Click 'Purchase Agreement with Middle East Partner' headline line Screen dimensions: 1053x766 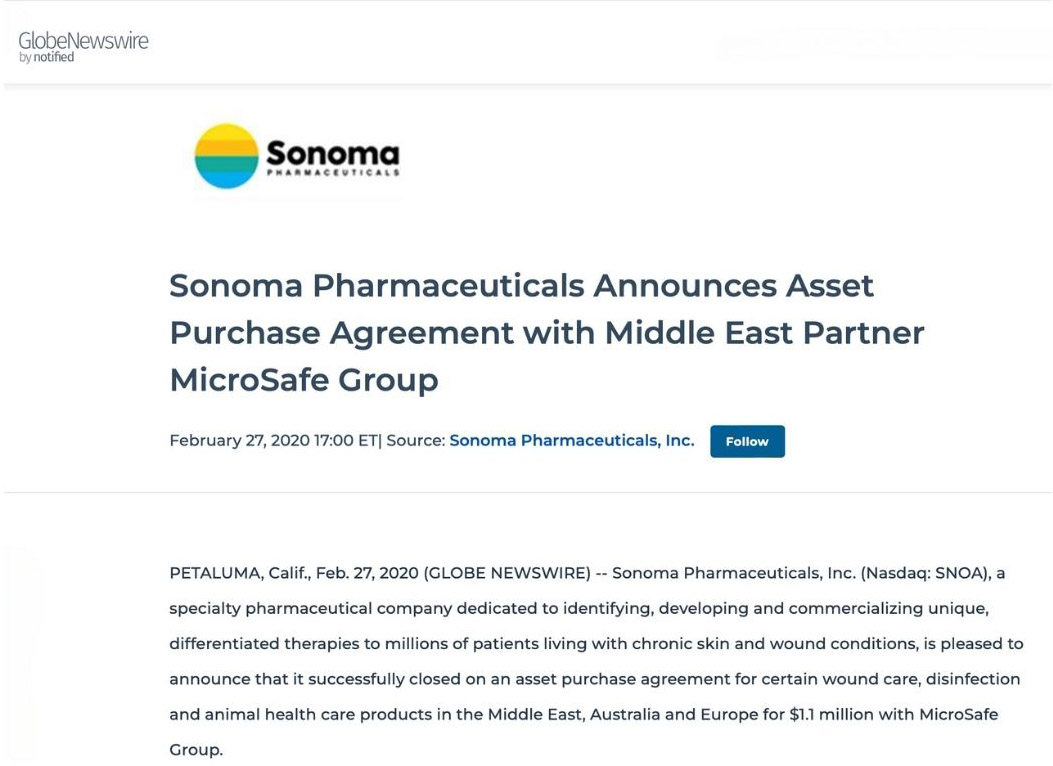click(547, 334)
